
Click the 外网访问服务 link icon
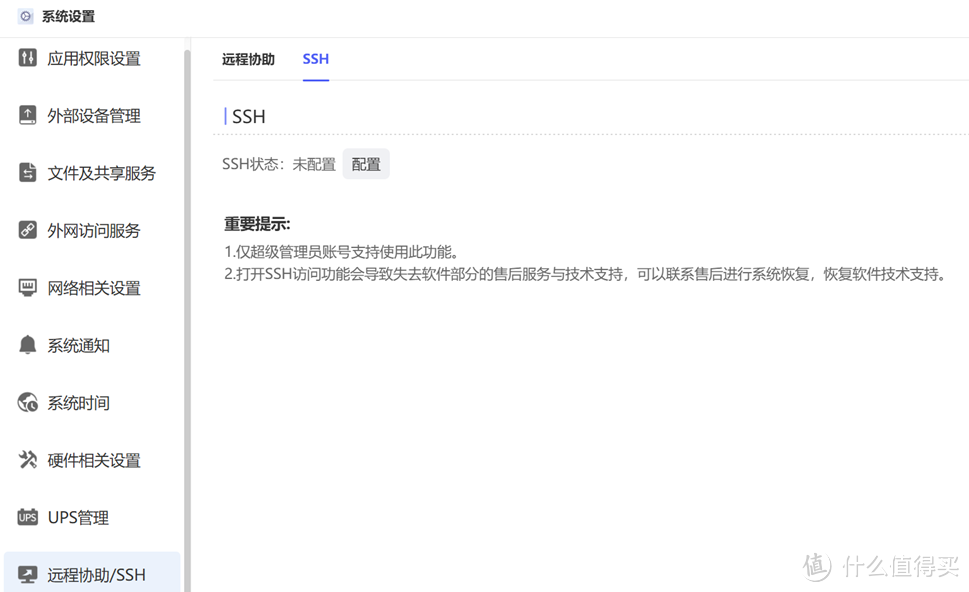[x=28, y=230]
